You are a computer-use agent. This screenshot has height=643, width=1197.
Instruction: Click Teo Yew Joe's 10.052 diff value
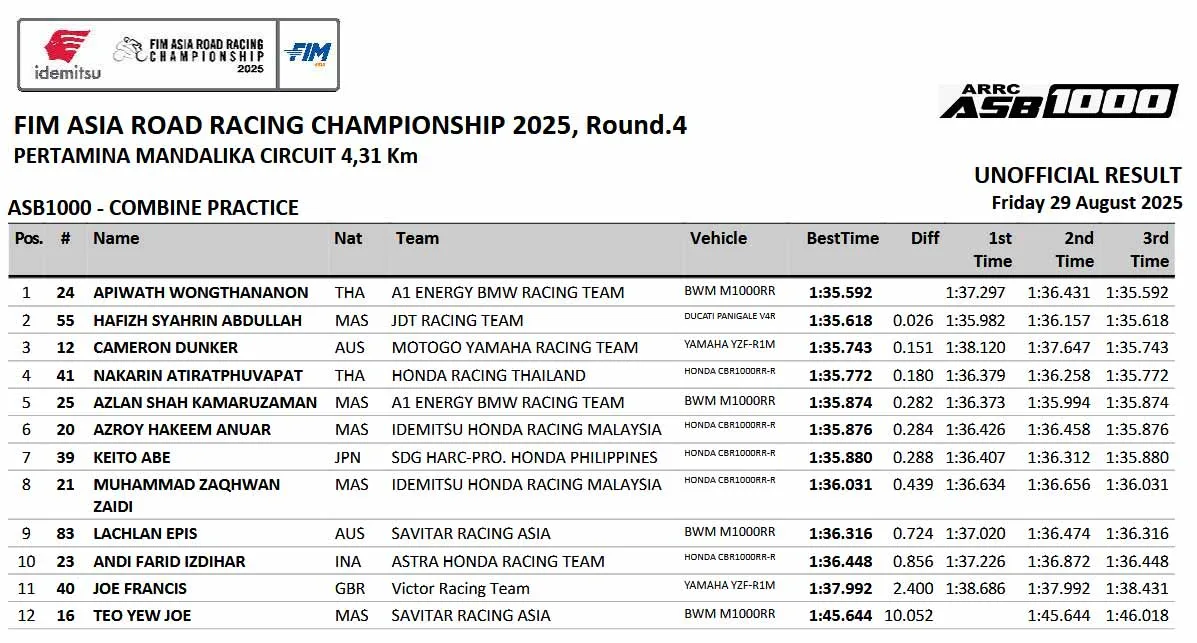(x=908, y=616)
